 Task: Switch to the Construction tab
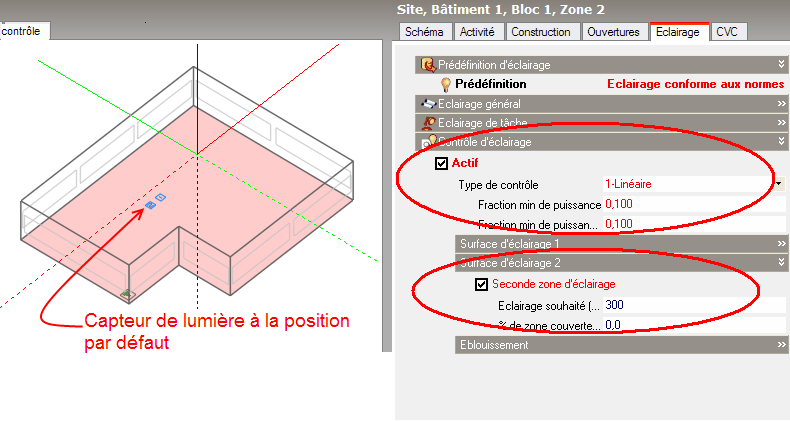[x=541, y=32]
